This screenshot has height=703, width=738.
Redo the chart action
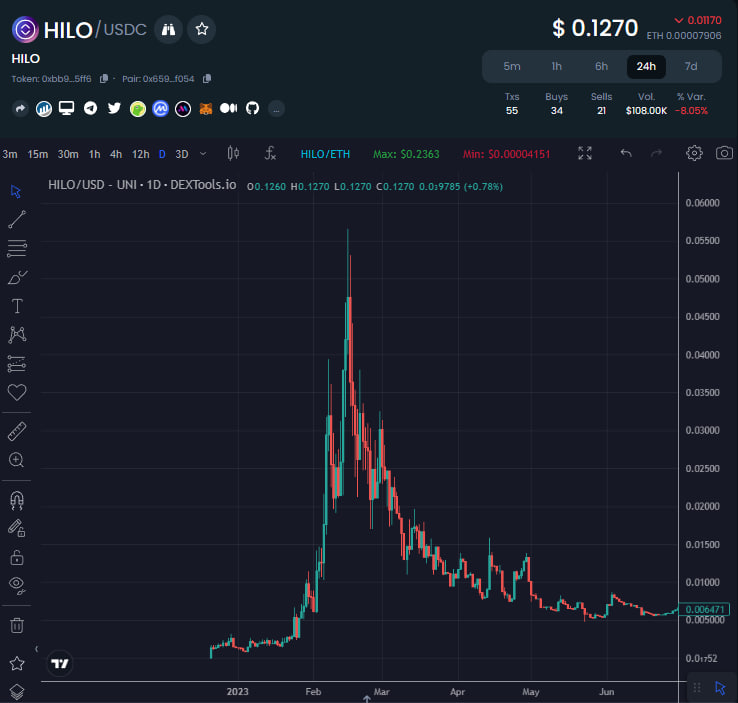click(x=657, y=153)
